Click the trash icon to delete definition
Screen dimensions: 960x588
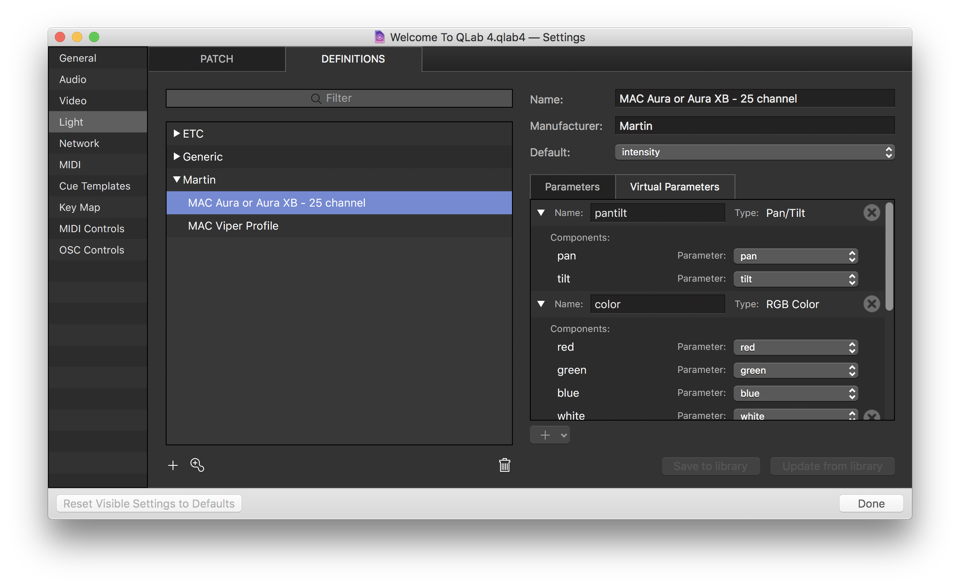pos(504,465)
